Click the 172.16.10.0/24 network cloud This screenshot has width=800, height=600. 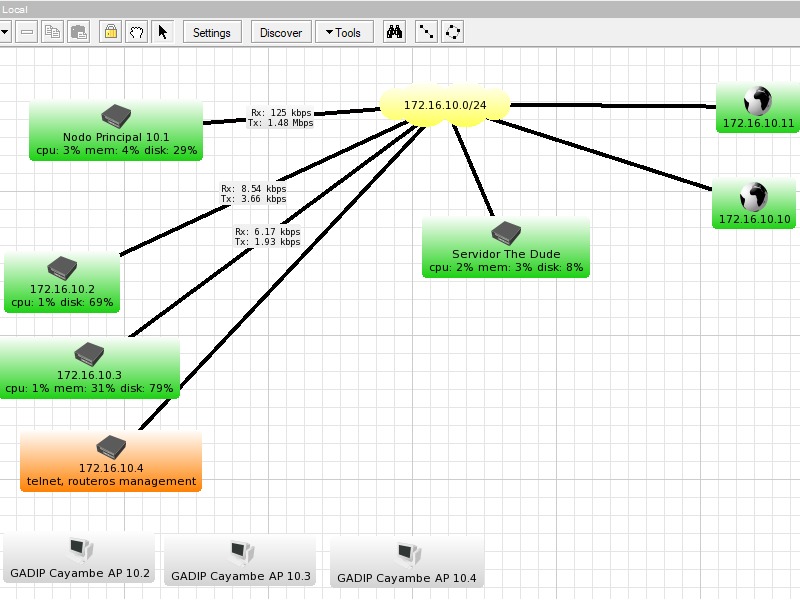coord(445,105)
